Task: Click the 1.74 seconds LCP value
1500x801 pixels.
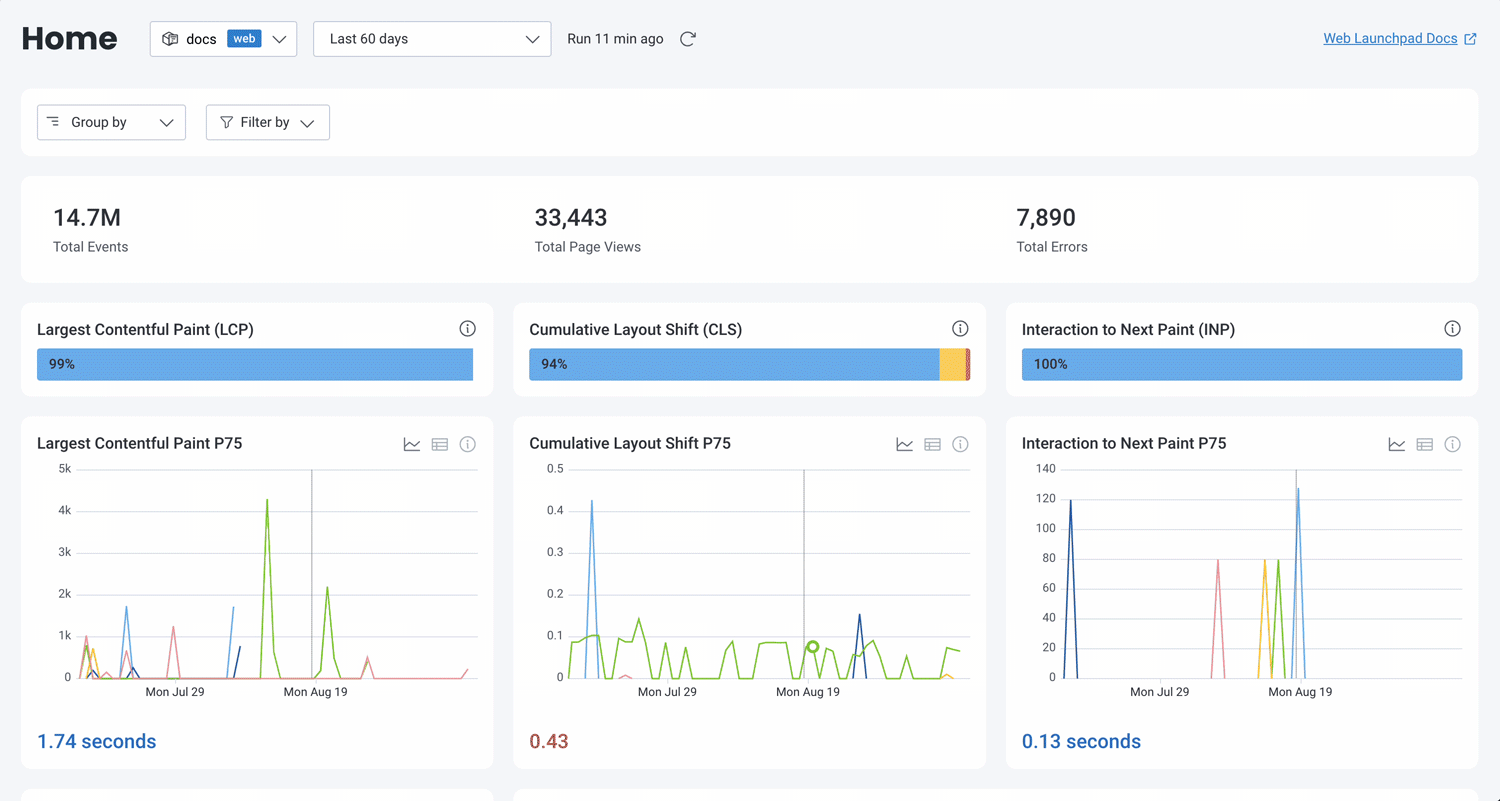Action: (x=97, y=741)
